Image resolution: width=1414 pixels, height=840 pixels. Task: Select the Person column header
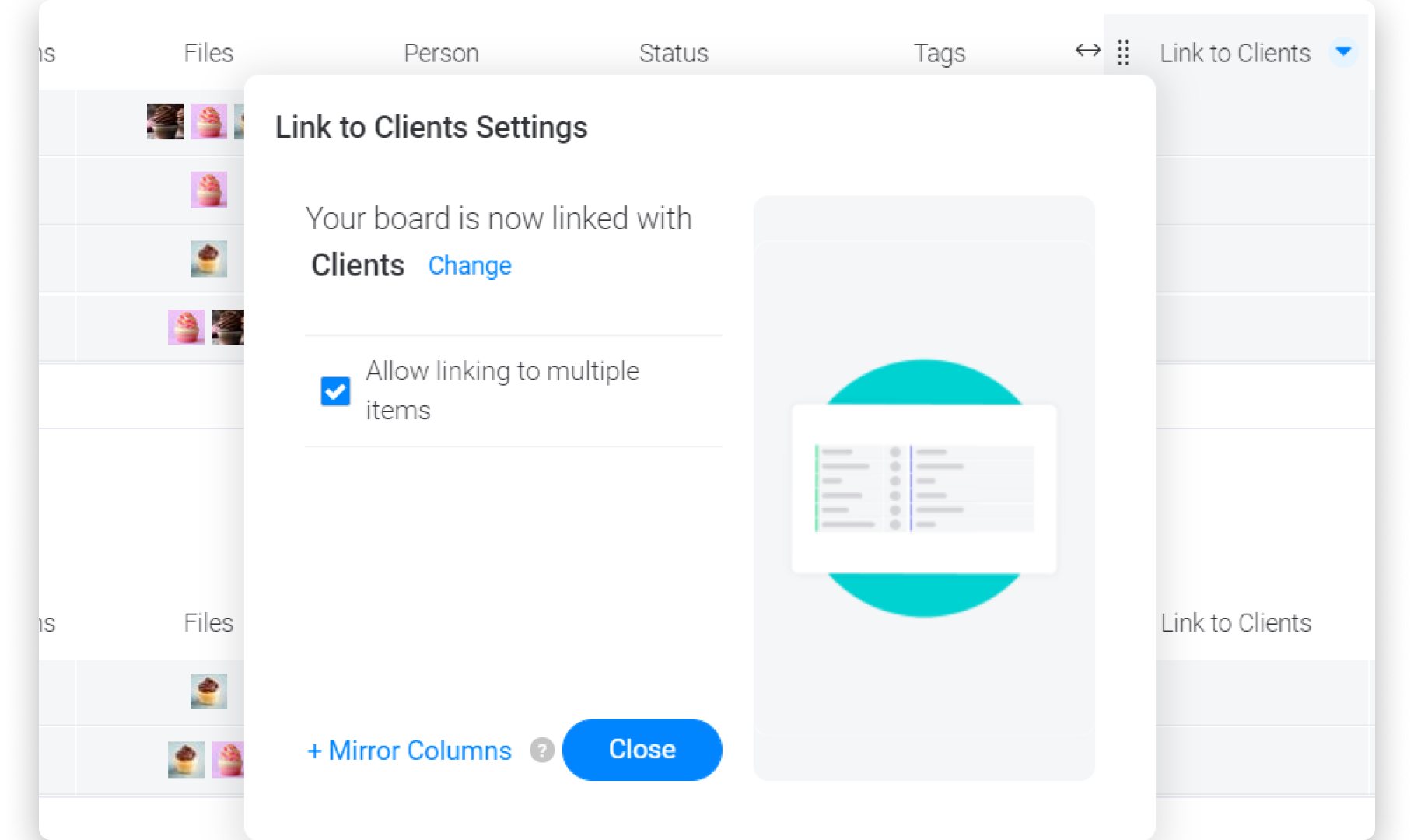(441, 53)
